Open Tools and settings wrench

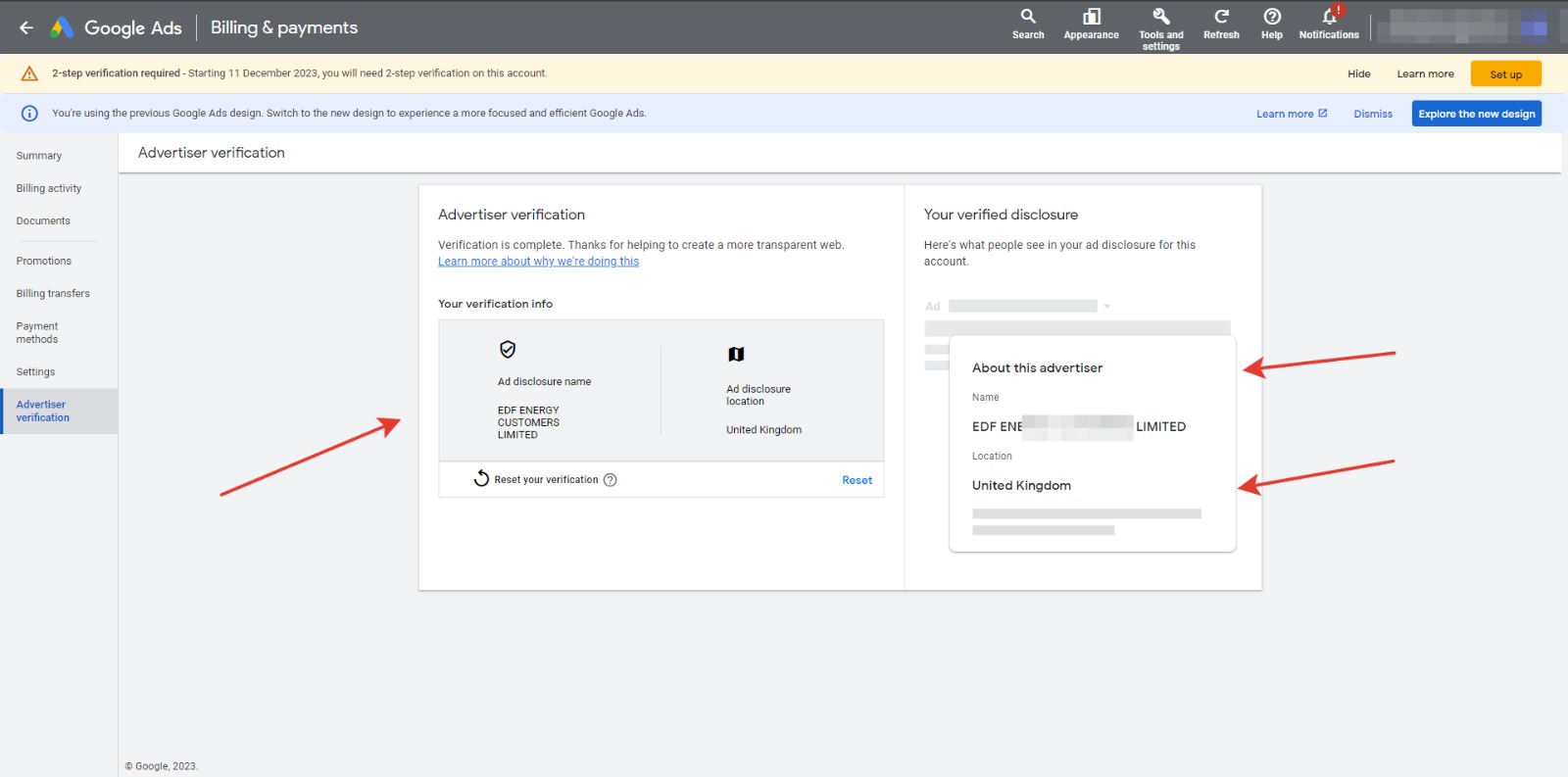pos(1161,27)
